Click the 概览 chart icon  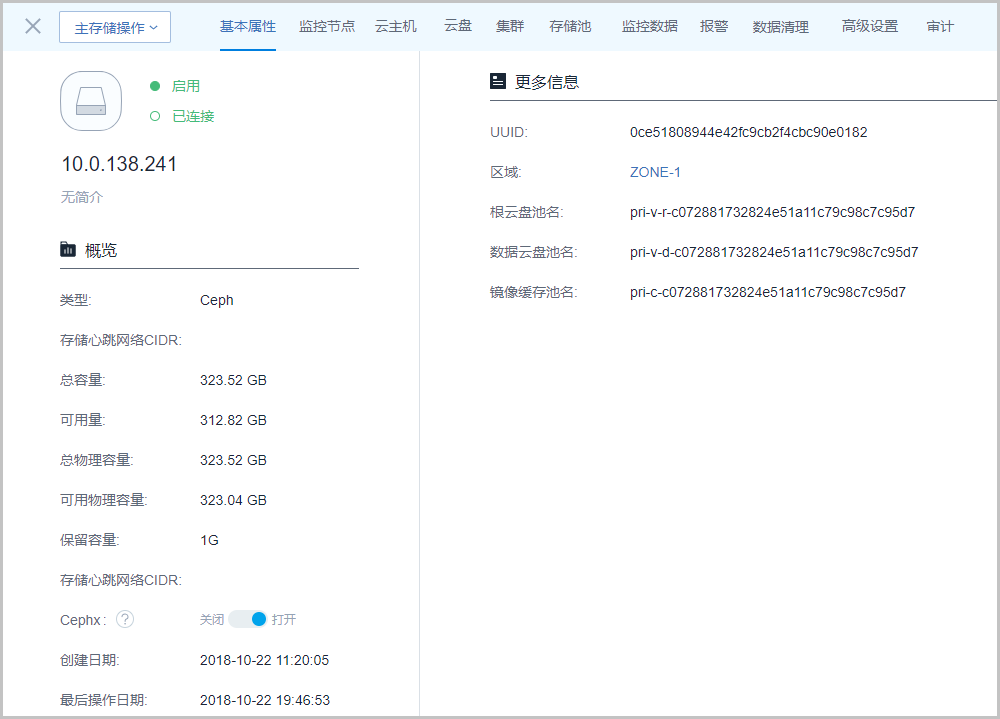point(68,250)
